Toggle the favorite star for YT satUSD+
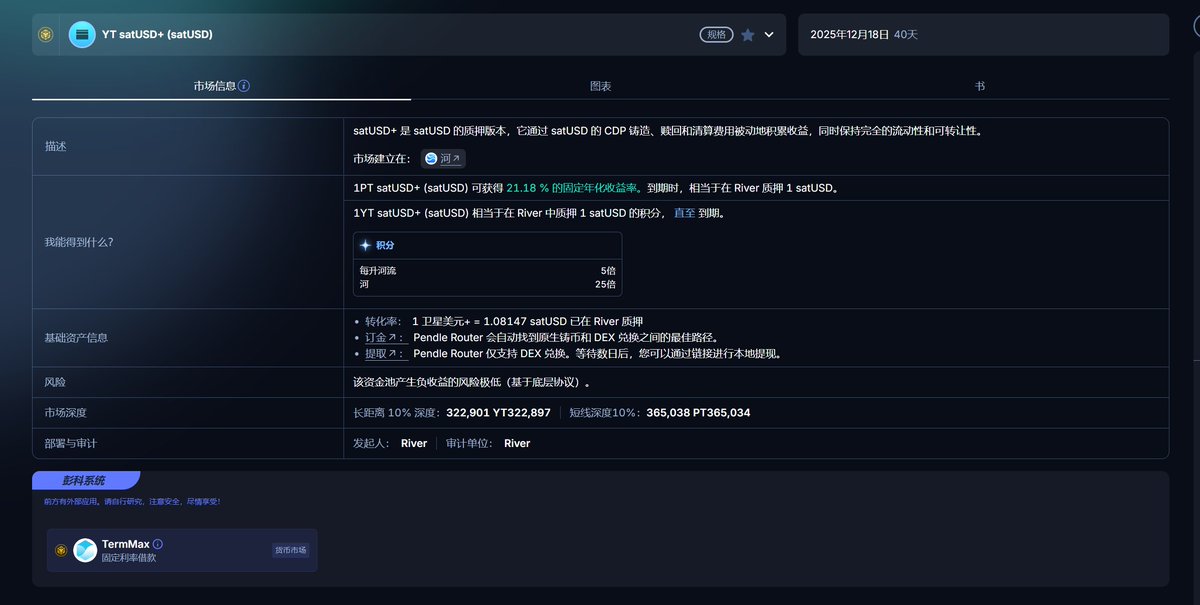The width and height of the screenshot is (1200, 605). click(748, 35)
